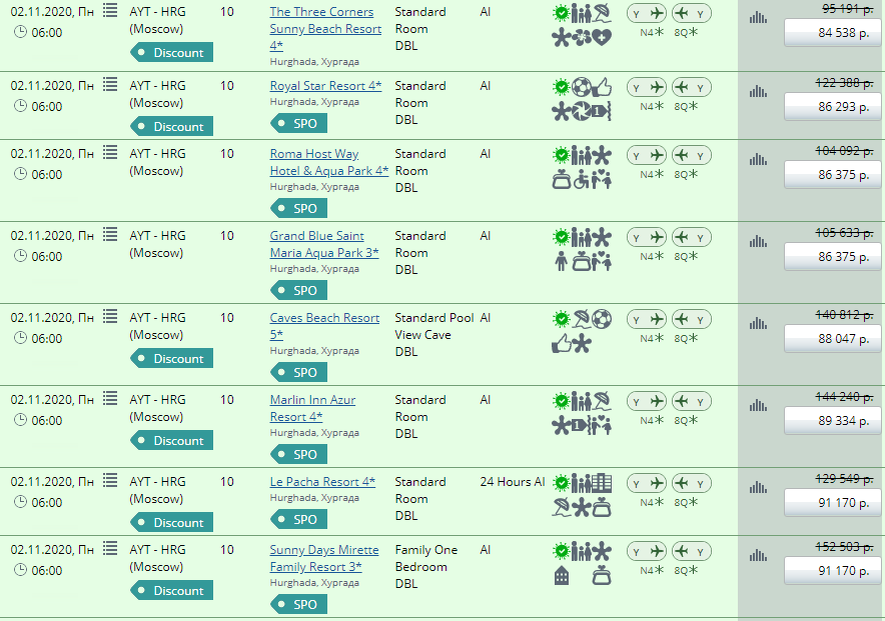Select Grand Blue Saint Maria 86 375 p. price

832,257
